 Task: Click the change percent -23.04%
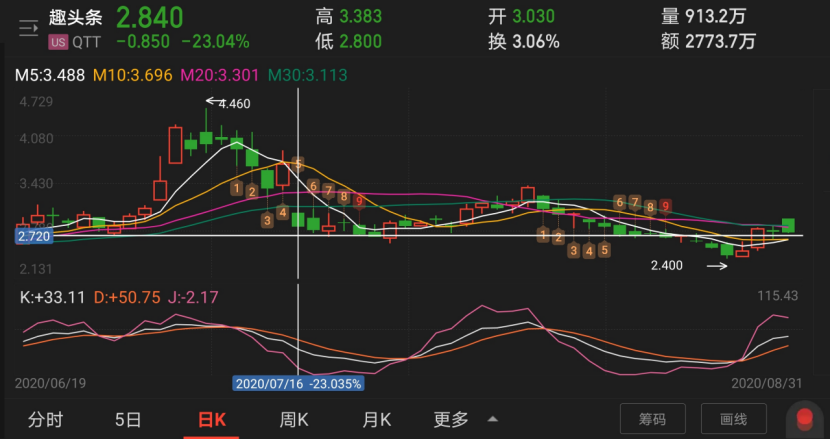(x=215, y=41)
